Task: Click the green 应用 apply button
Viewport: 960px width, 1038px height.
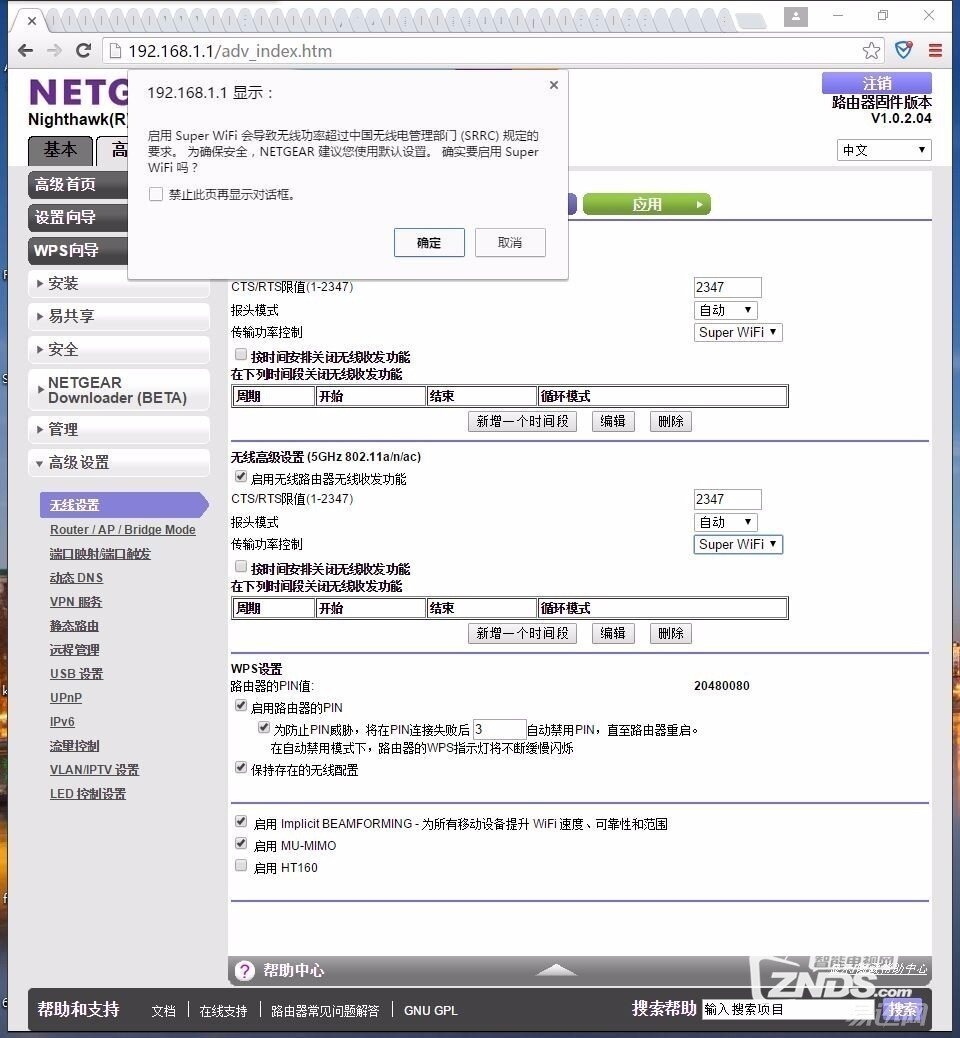Action: point(646,205)
